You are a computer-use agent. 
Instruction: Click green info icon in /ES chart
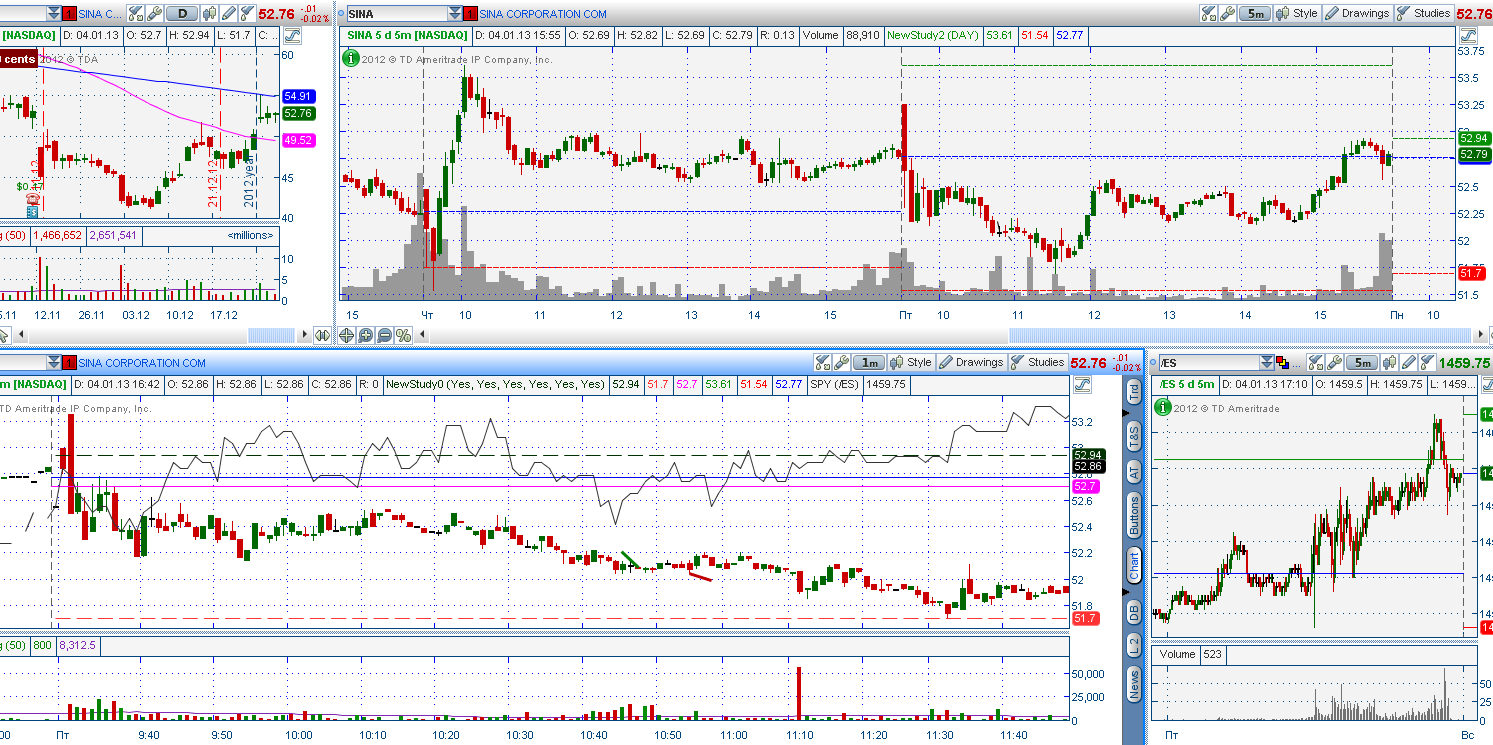1163,406
